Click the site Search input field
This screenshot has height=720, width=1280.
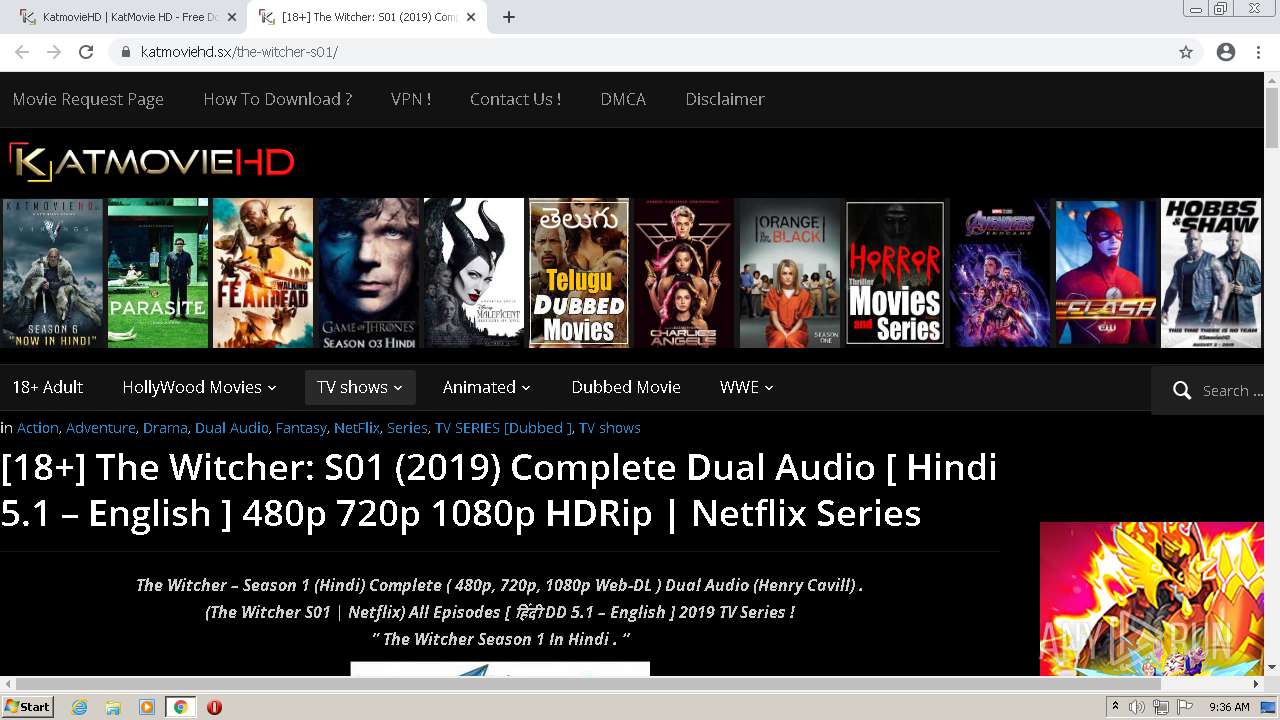tap(1233, 391)
